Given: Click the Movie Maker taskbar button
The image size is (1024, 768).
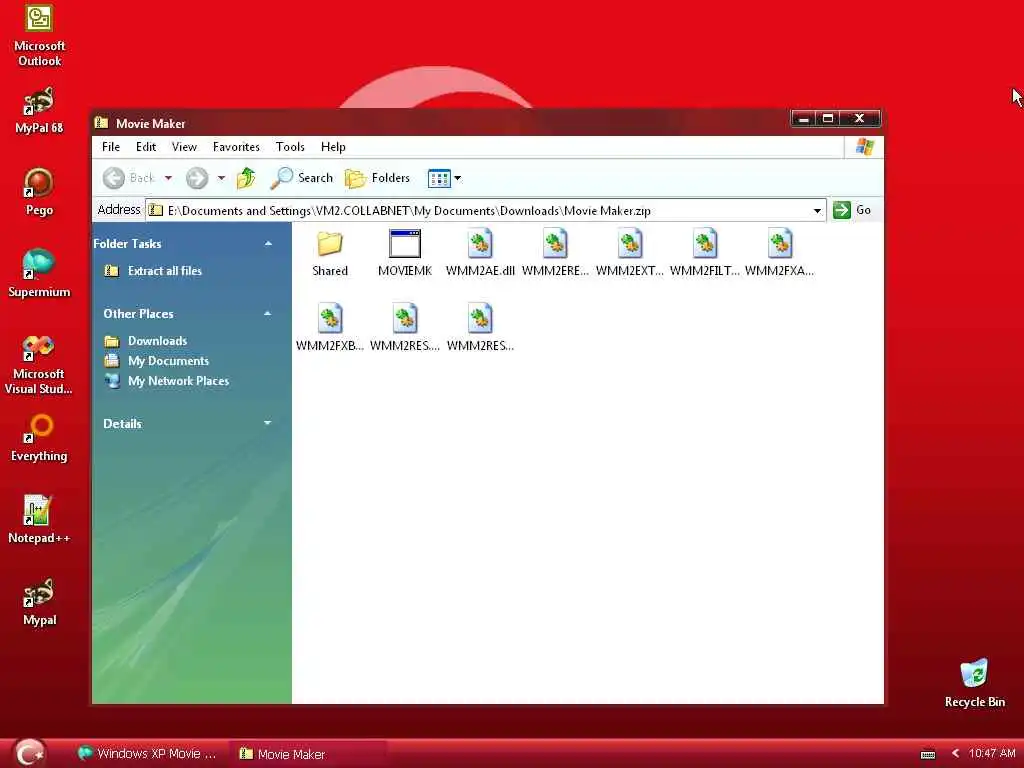Looking at the screenshot, I should click(307, 754).
